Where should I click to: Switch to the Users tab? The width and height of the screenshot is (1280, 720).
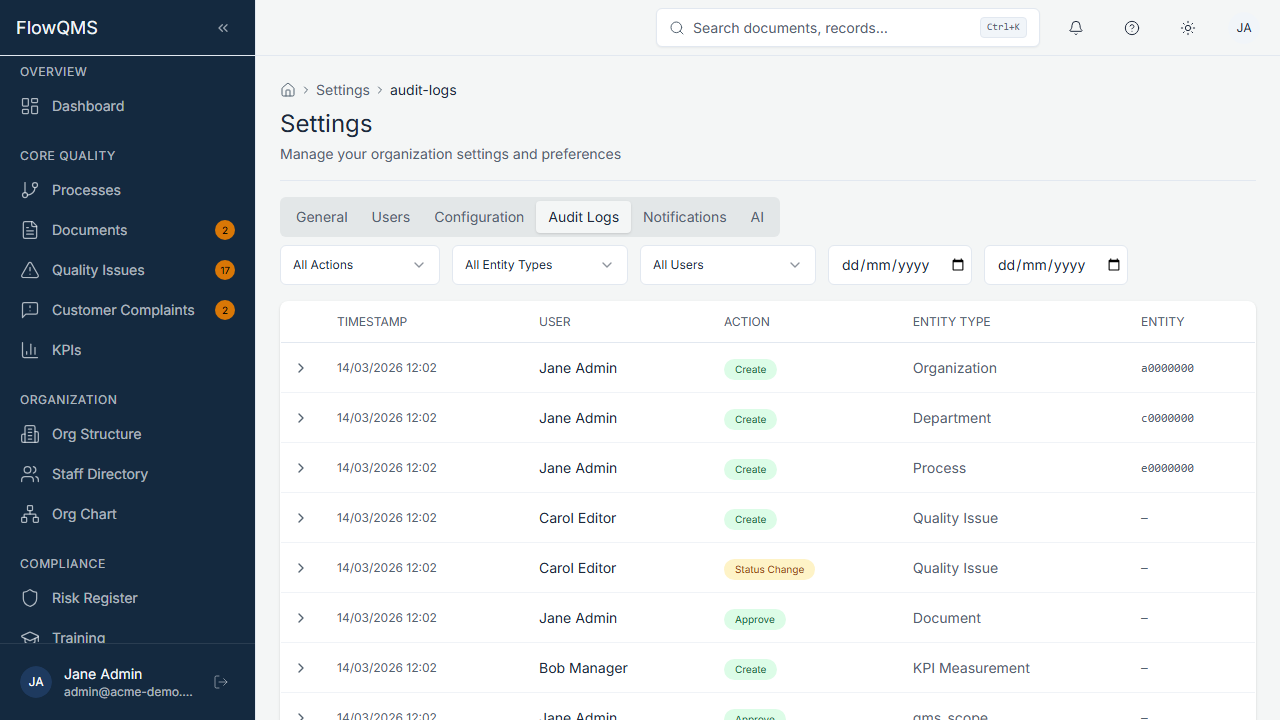[x=390, y=217]
